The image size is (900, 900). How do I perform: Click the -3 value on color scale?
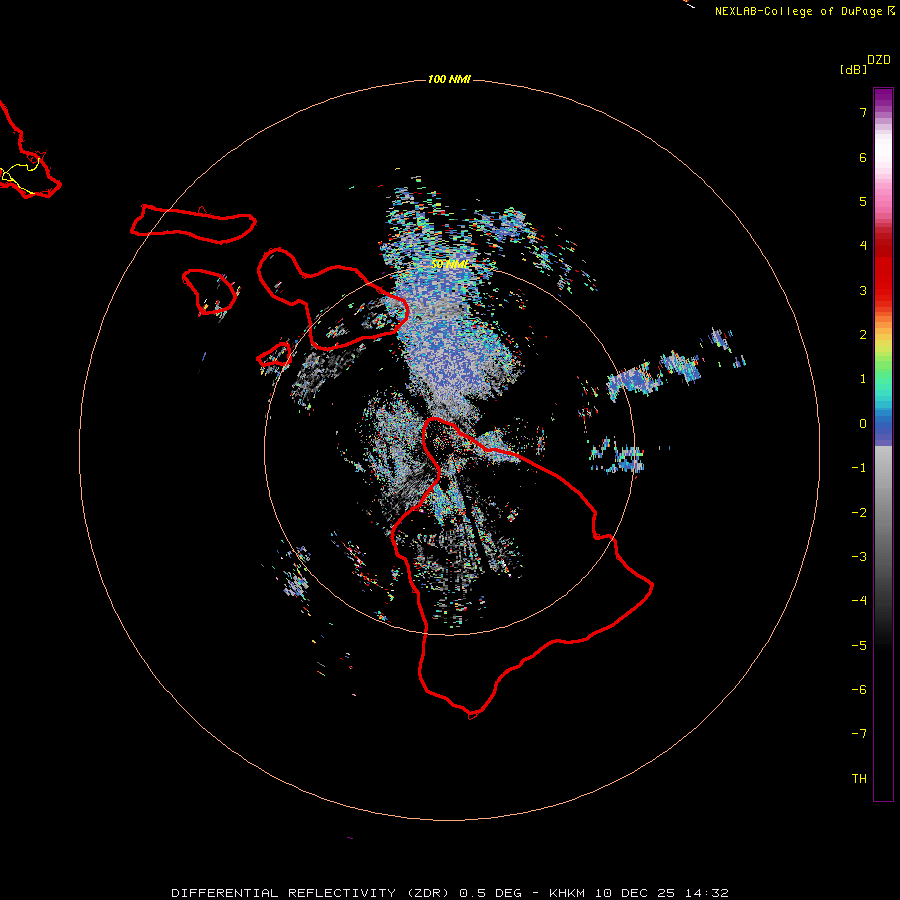click(x=859, y=557)
